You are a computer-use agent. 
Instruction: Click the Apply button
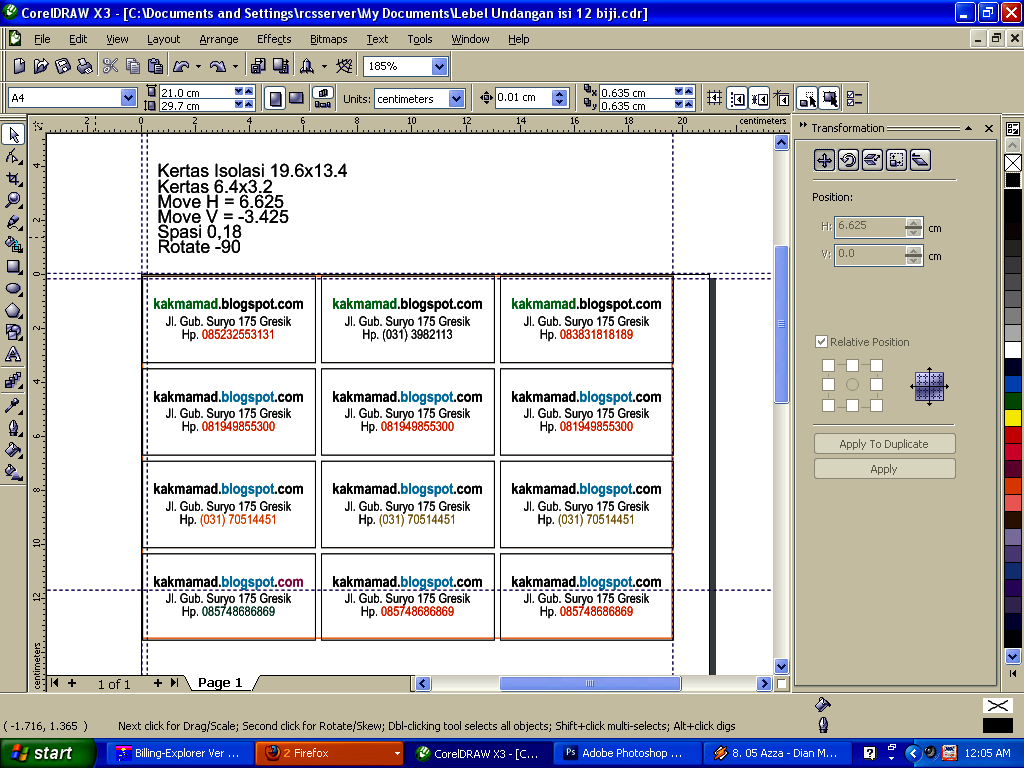884,469
